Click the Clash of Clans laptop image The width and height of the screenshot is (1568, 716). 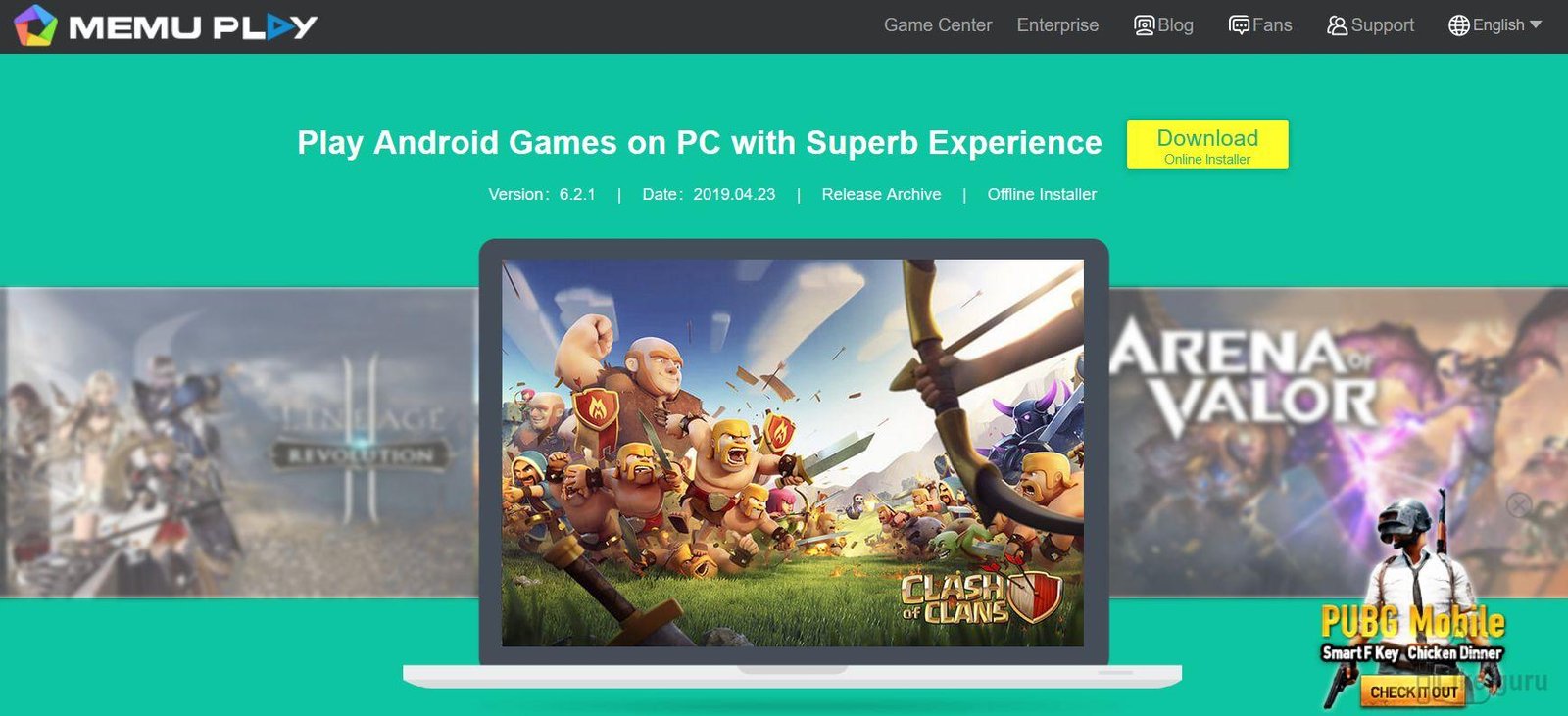pyautogui.click(x=793, y=453)
